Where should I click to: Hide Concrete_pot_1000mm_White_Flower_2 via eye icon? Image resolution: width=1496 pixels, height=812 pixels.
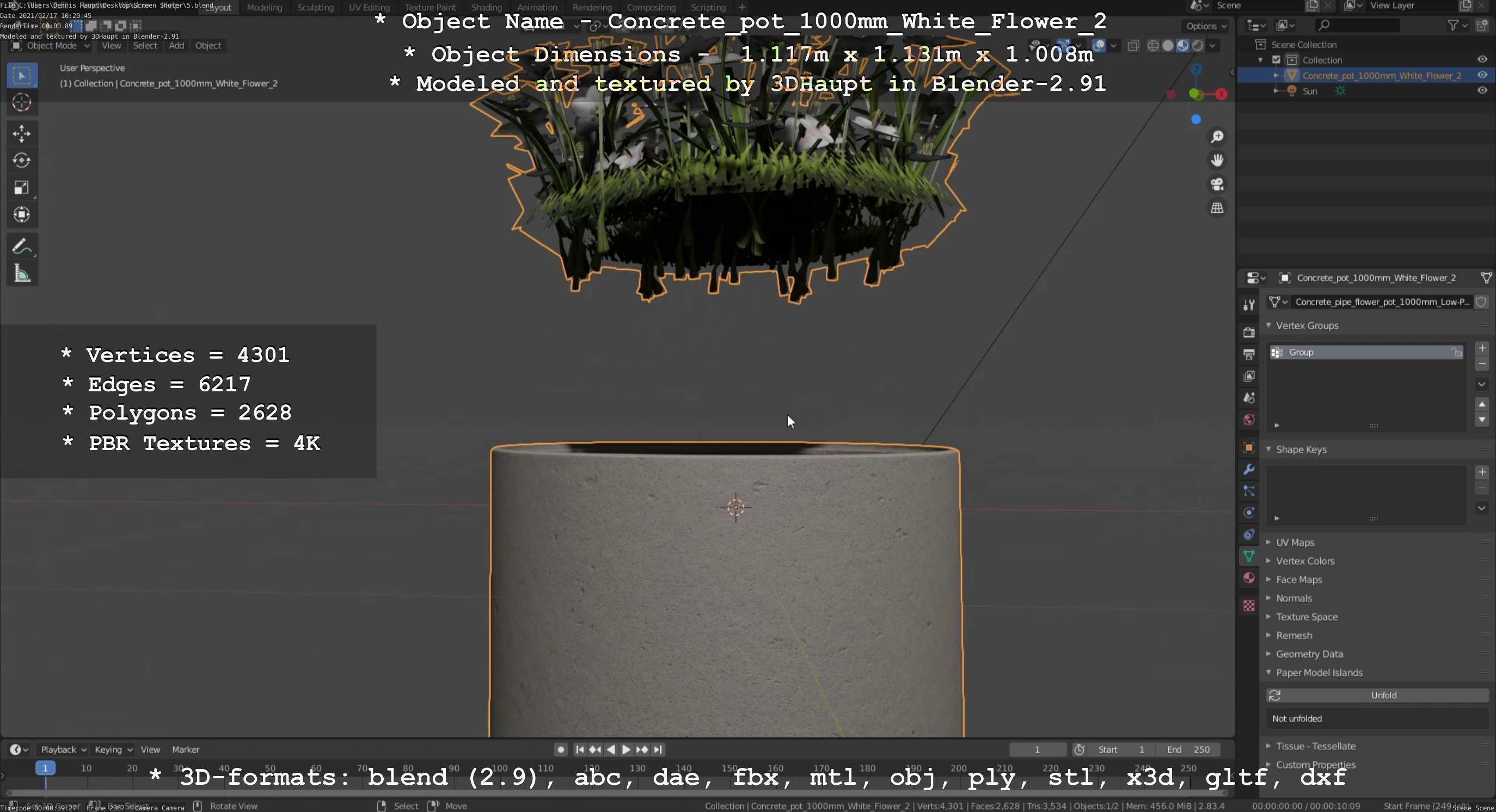pos(1482,75)
